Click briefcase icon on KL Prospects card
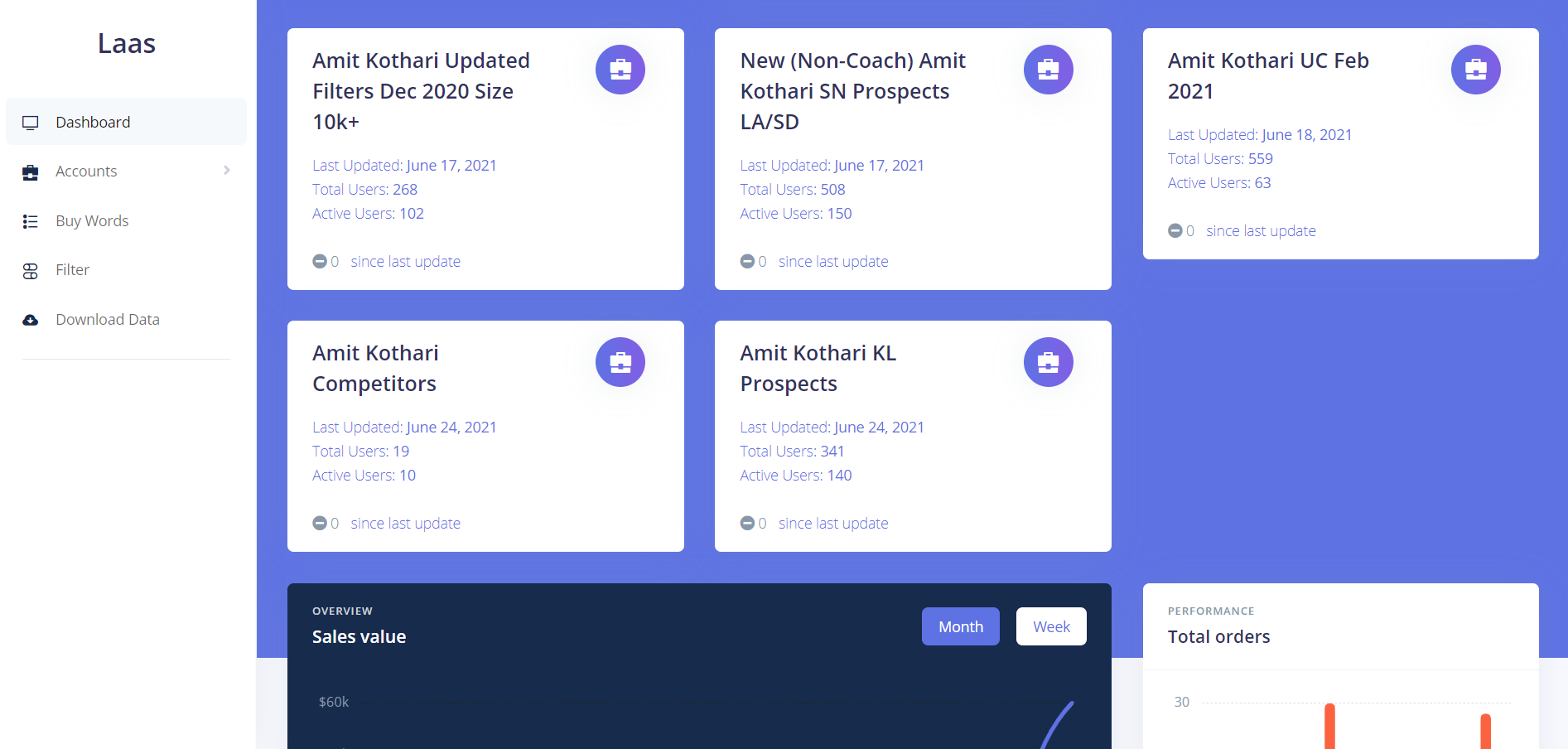1568x749 pixels. [x=1049, y=362]
